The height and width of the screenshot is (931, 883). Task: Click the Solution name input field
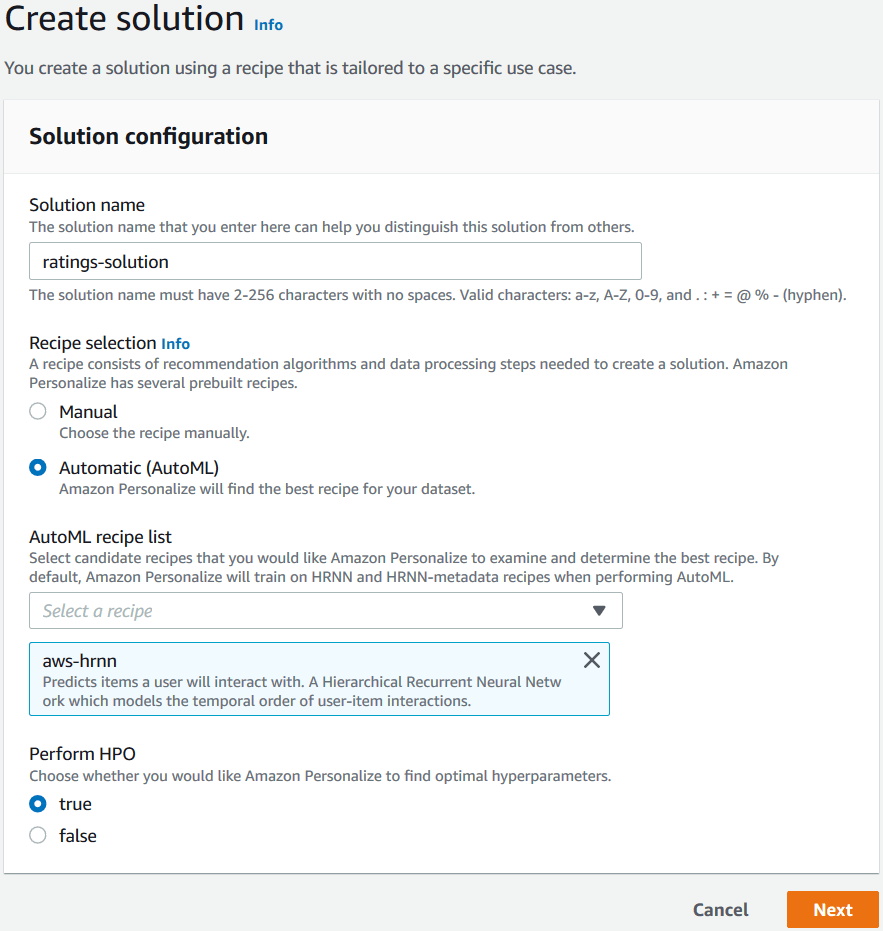click(x=335, y=262)
